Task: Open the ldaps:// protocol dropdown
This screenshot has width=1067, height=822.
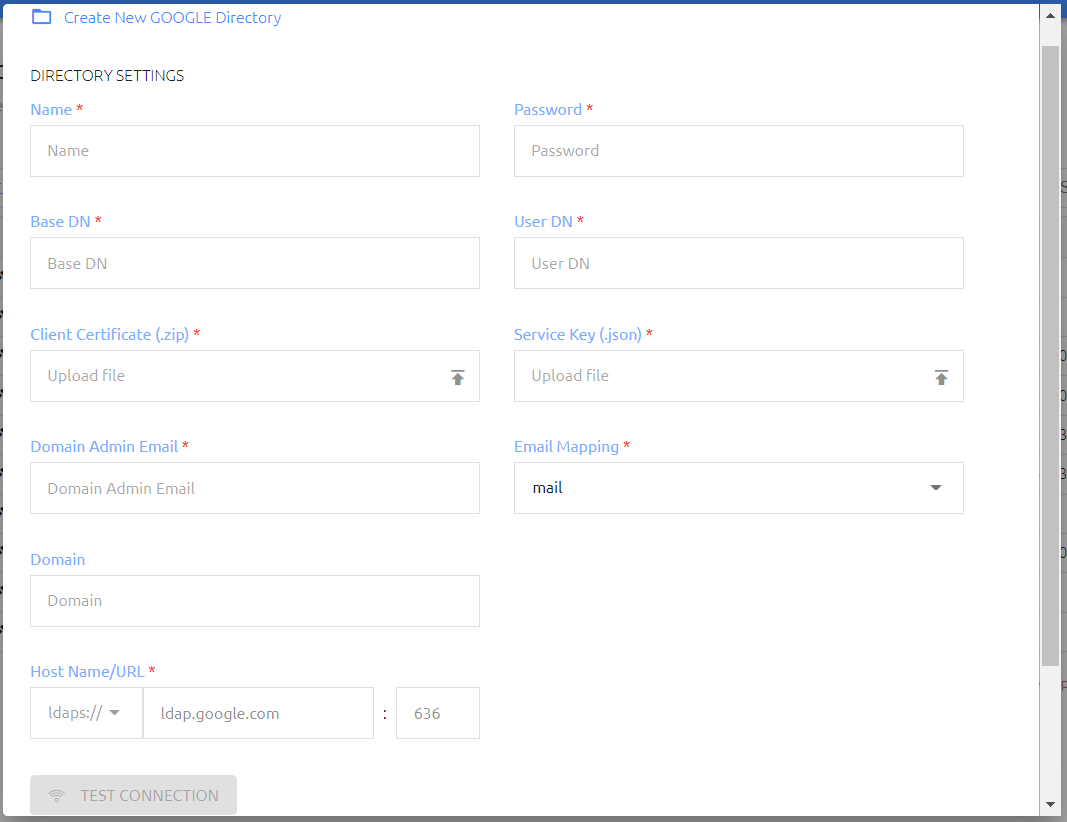Action: pos(86,713)
